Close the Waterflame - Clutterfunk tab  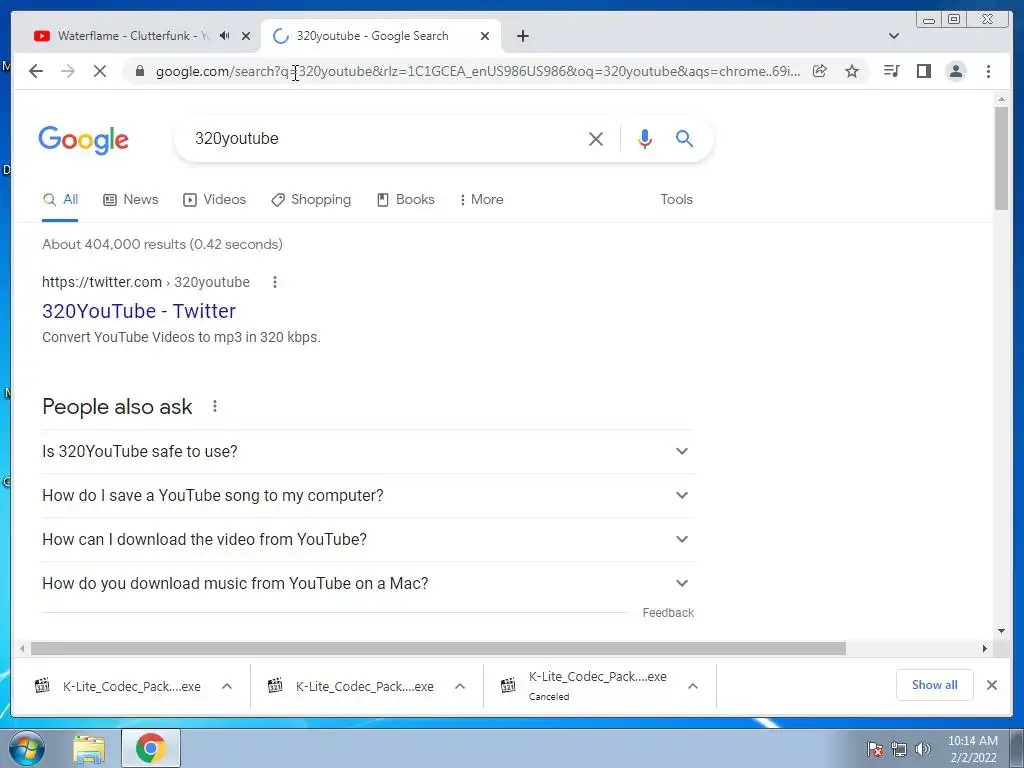coord(246,36)
